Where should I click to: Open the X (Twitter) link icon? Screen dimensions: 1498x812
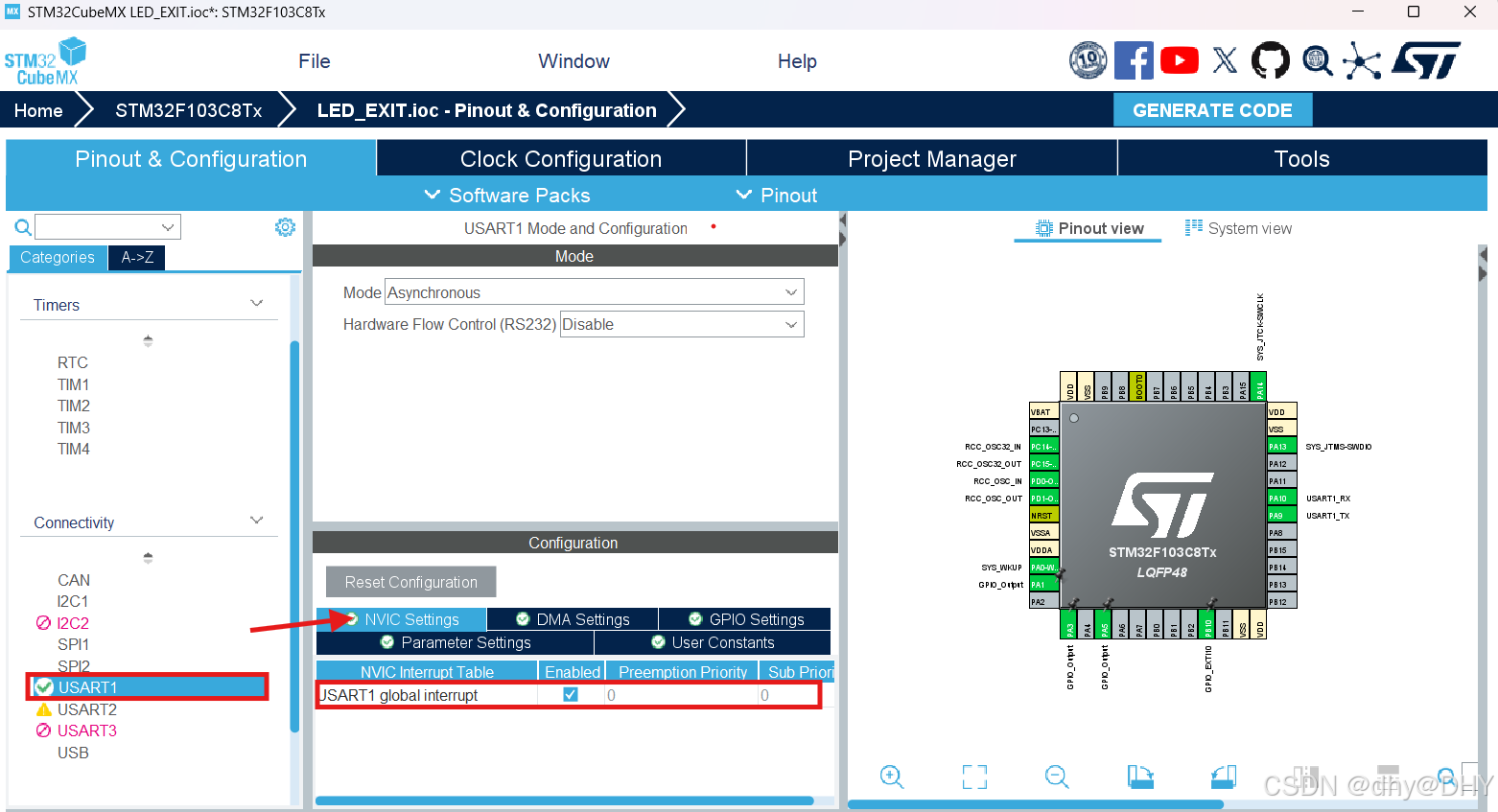click(x=1225, y=60)
